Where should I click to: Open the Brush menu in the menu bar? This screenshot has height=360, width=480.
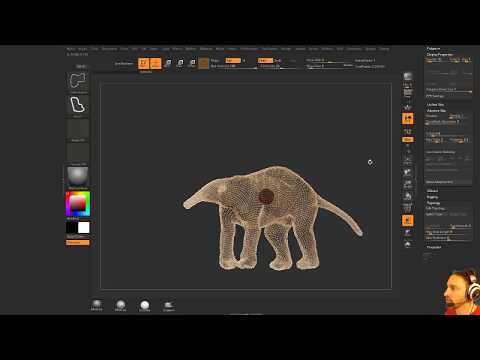[x=82, y=49]
